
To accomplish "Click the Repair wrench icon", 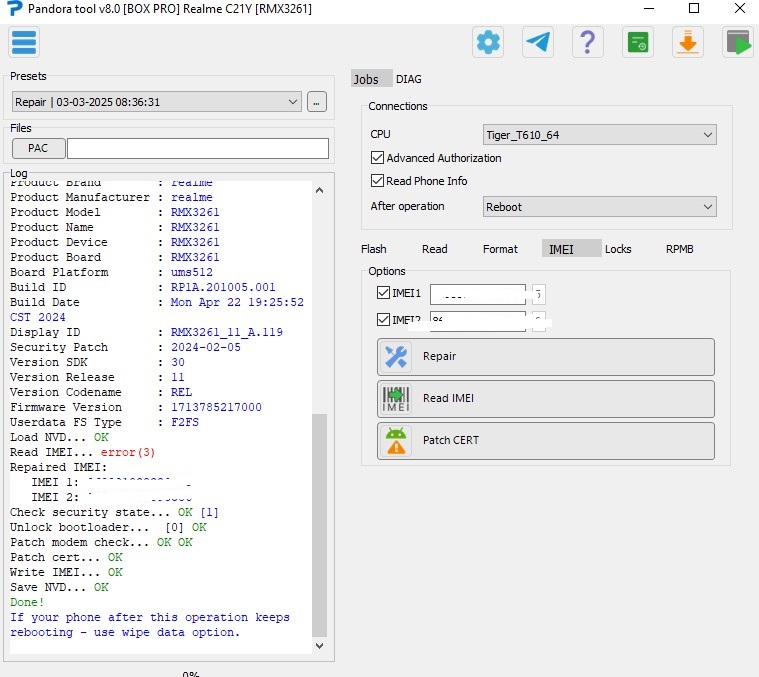I will click(x=396, y=357).
